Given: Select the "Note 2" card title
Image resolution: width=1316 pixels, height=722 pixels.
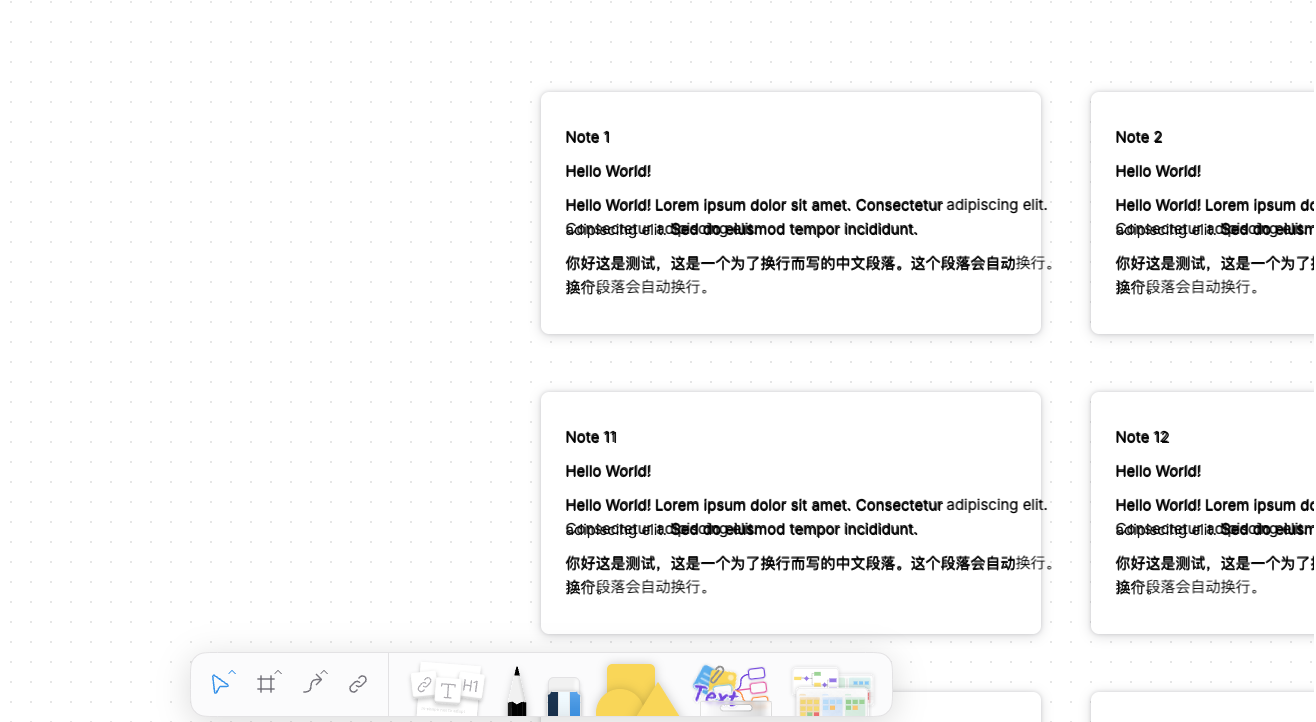Looking at the screenshot, I should point(1138,137).
